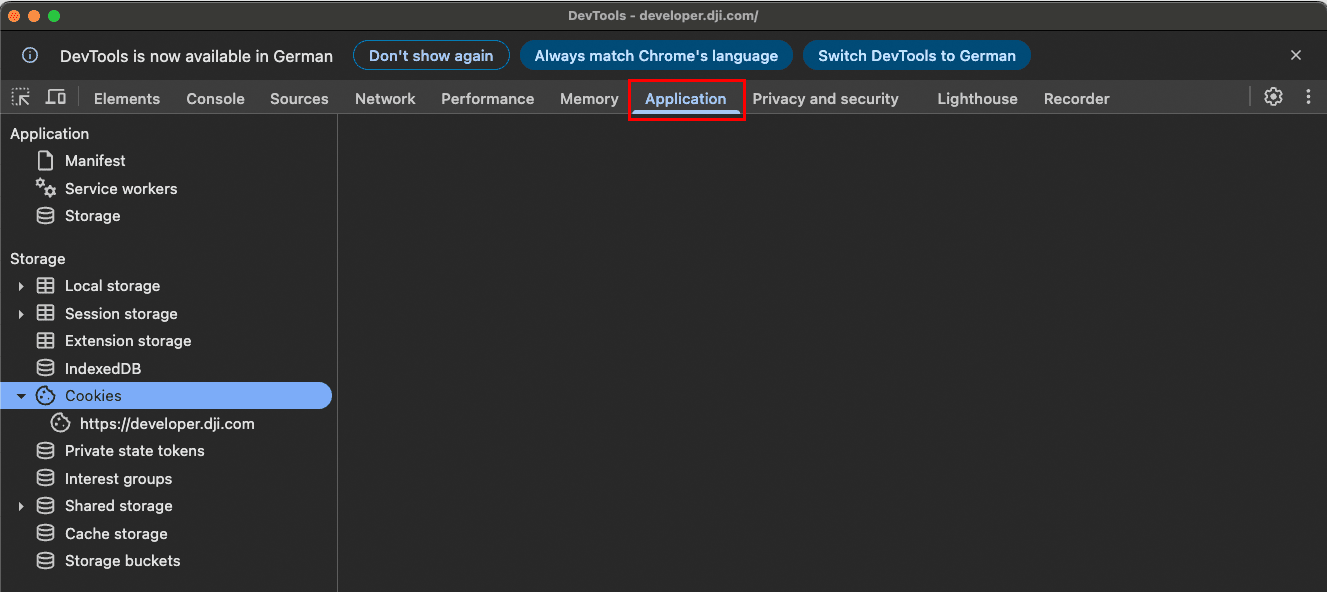Open DevTools settings gear
Screen dimensions: 1327x592
tap(1273, 97)
